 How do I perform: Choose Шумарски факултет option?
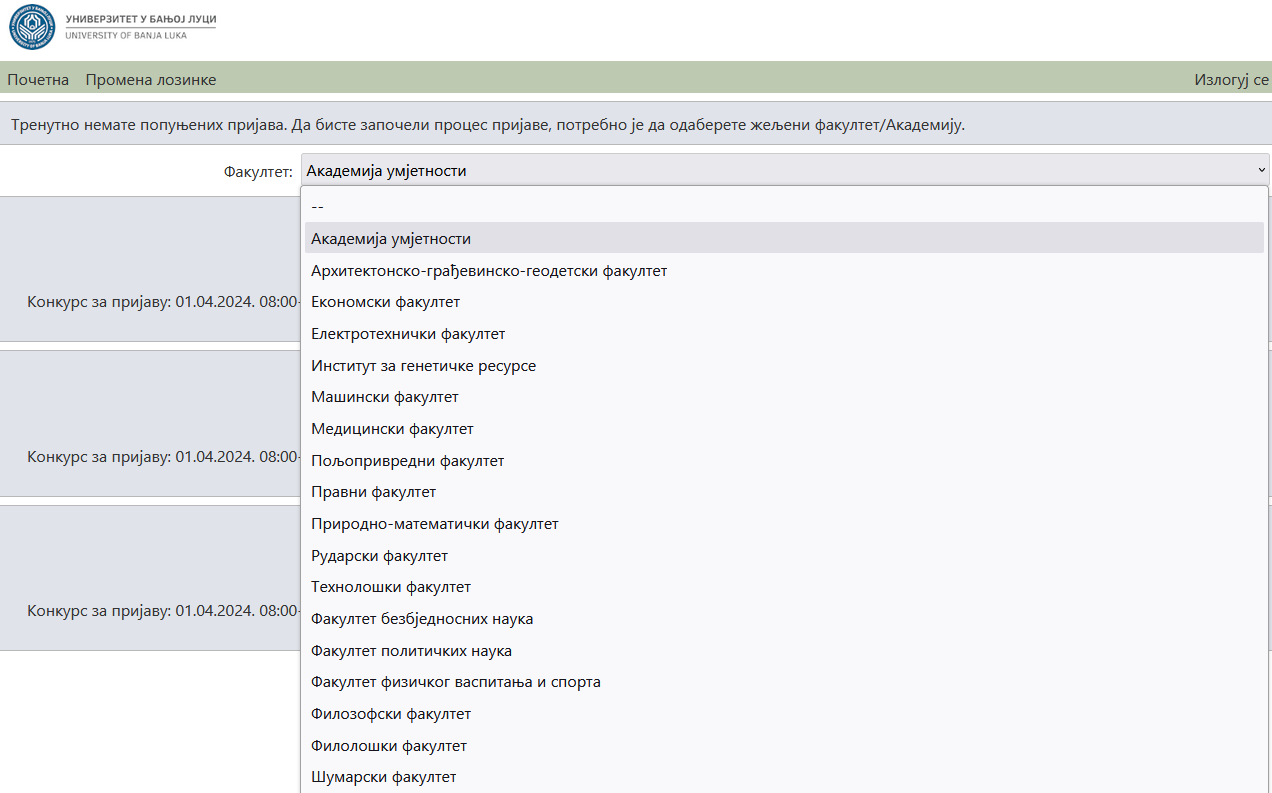point(383,777)
